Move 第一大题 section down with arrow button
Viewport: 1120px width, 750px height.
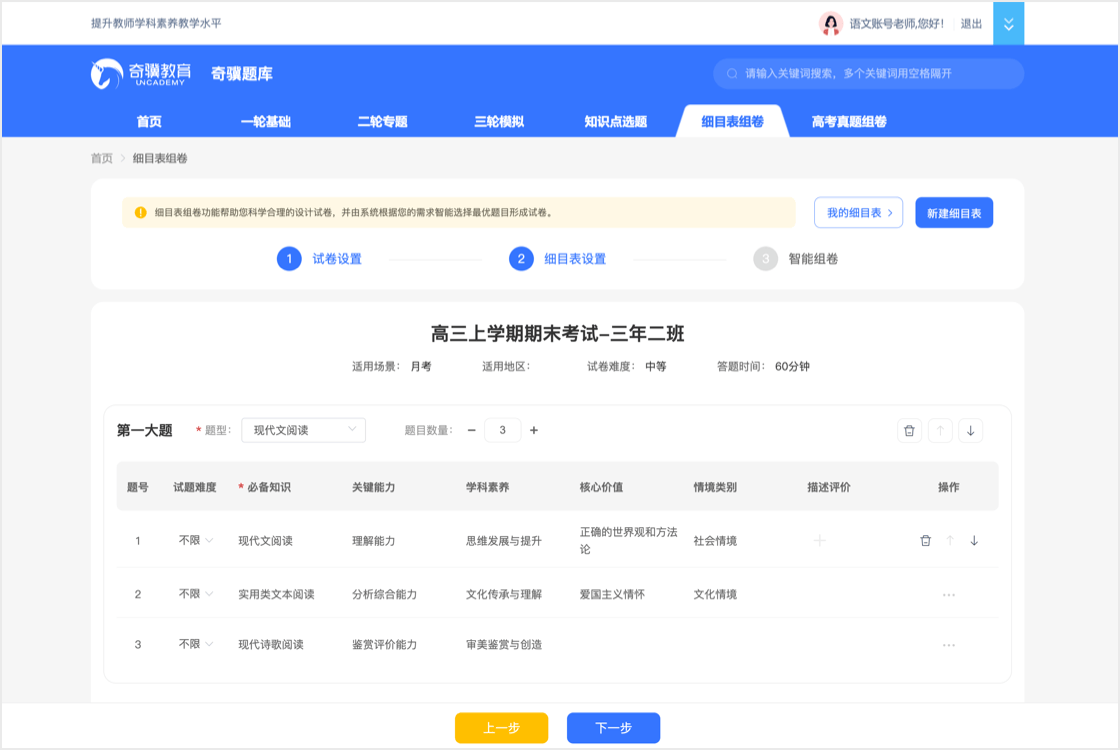pos(970,431)
